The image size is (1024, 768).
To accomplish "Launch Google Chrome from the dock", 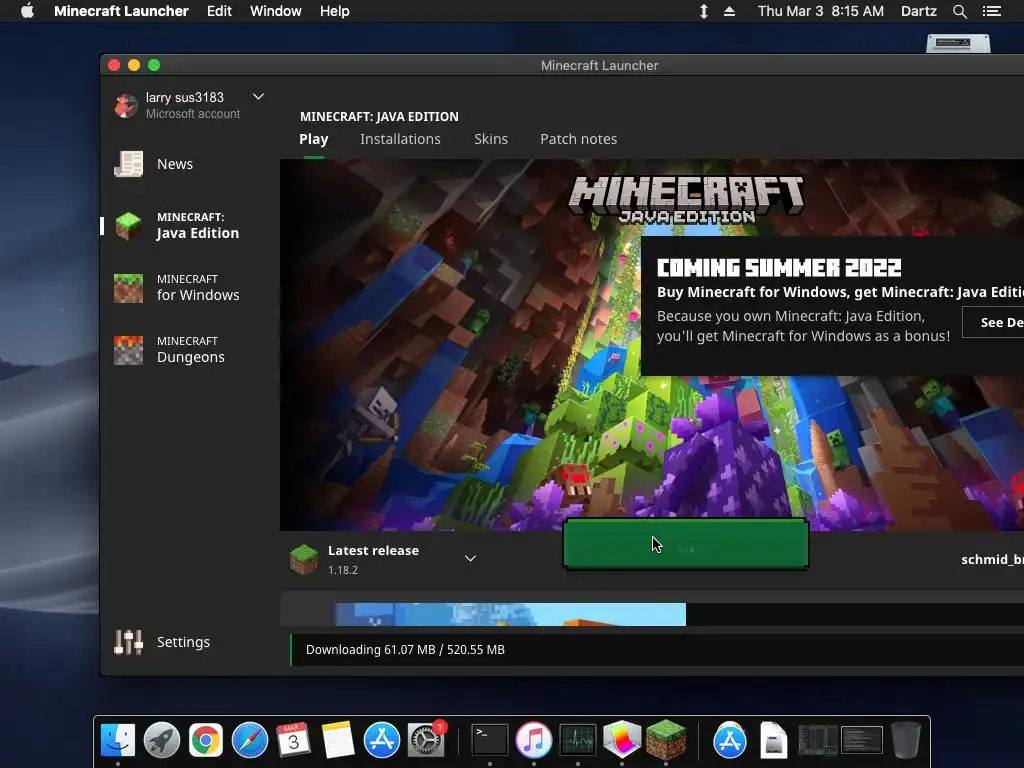I will point(206,740).
